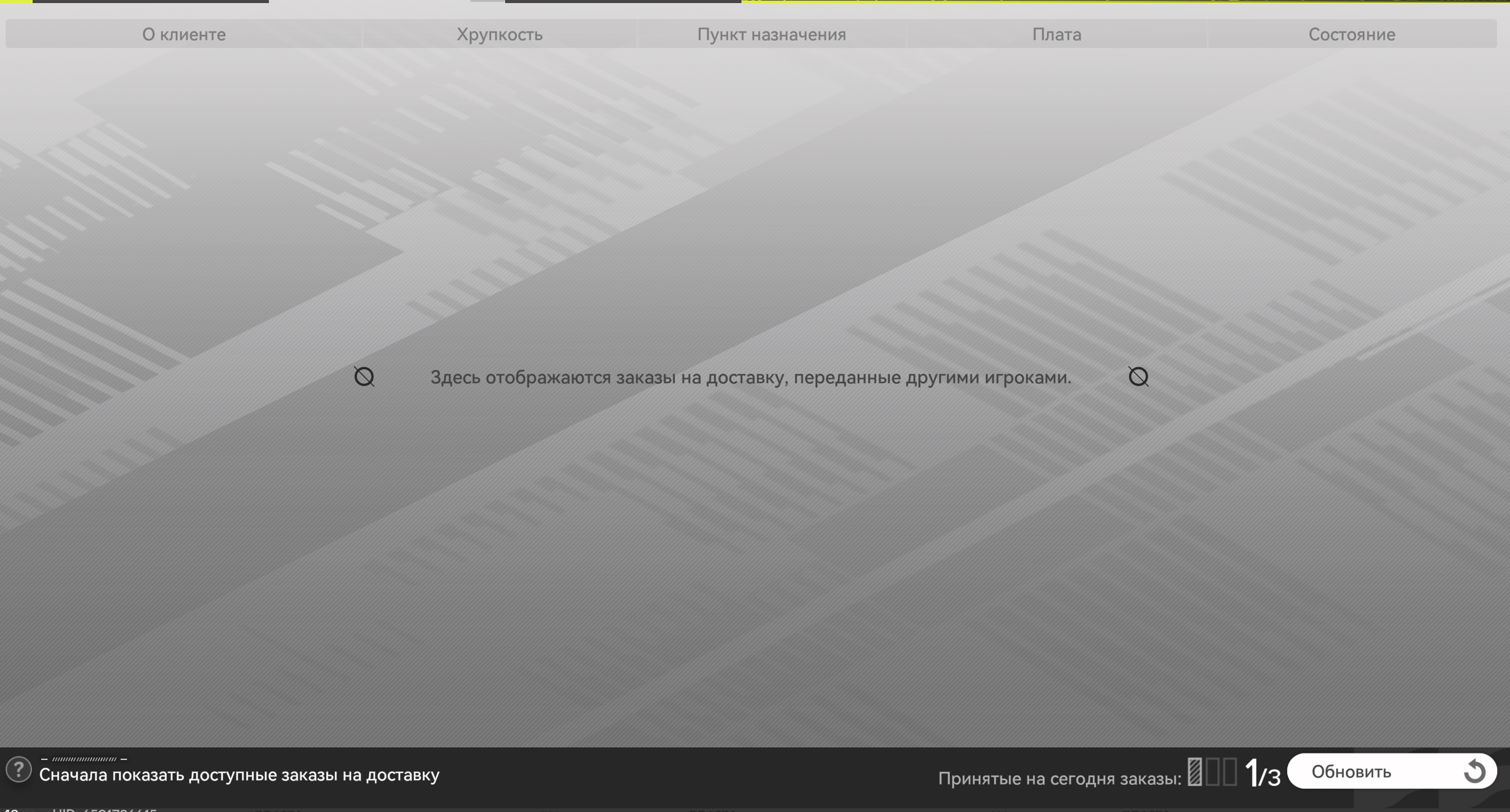Select the 'Плата' column header

click(x=1057, y=34)
